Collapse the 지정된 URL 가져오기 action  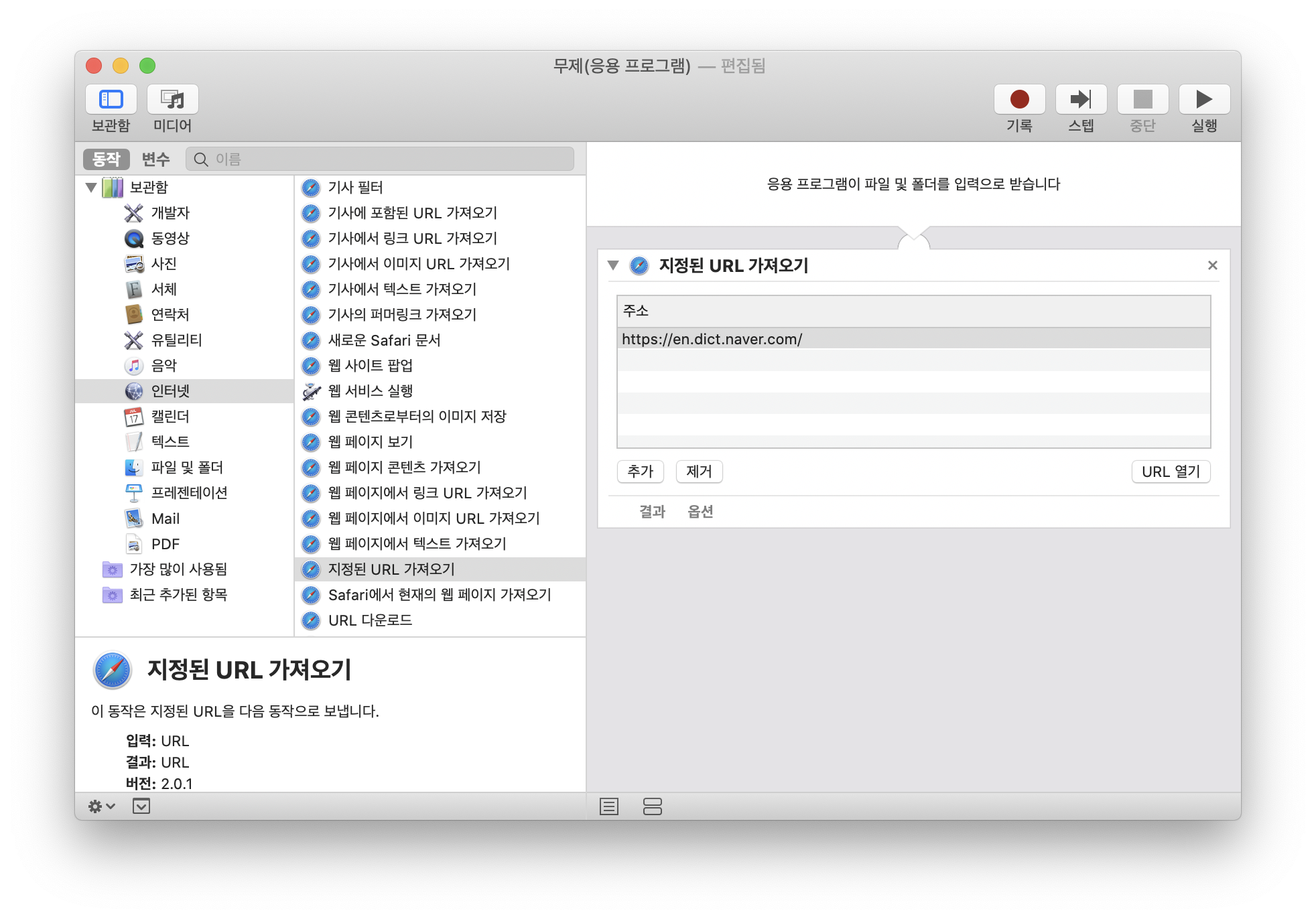click(612, 266)
